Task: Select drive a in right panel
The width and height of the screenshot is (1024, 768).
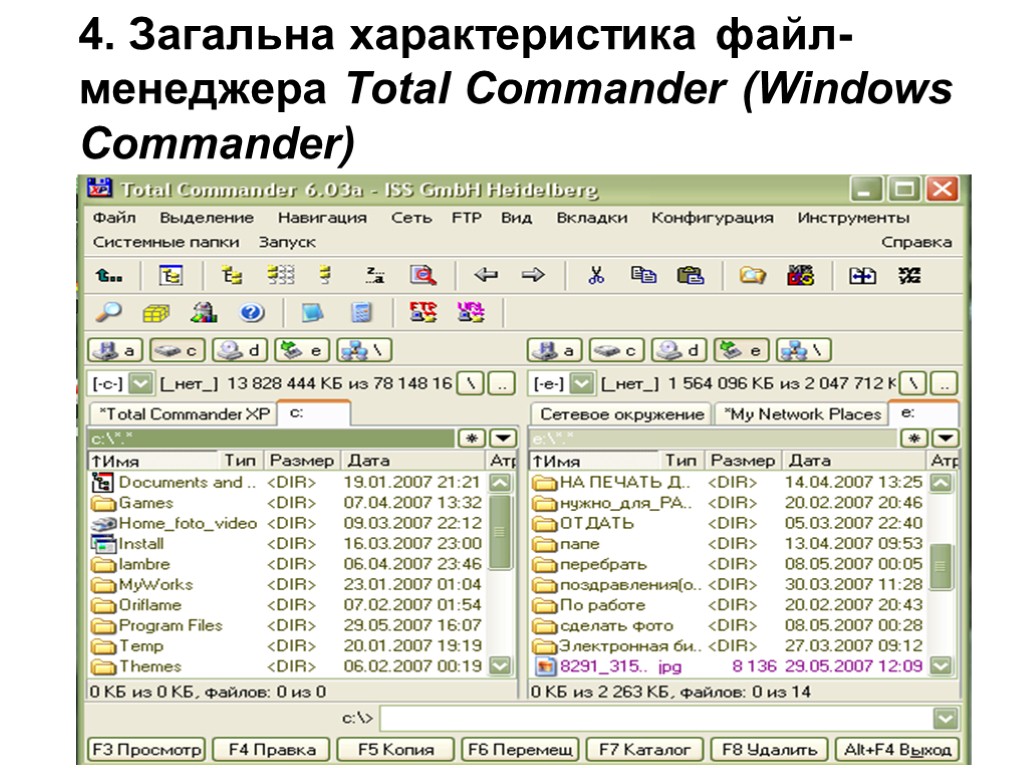Action: (555, 351)
